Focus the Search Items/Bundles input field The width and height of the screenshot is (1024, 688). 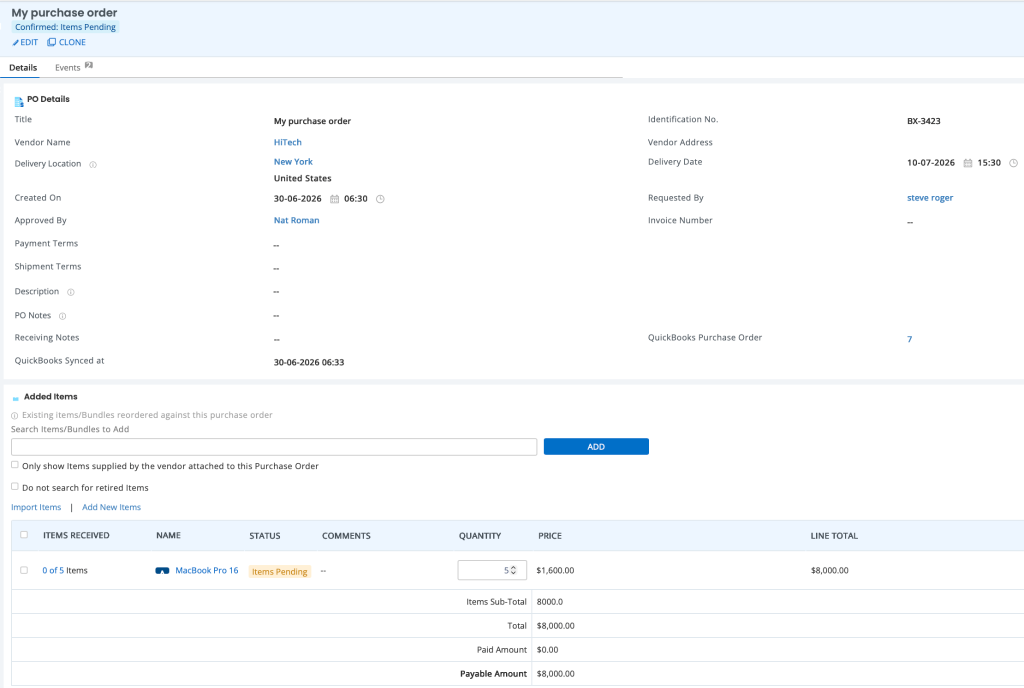coord(274,447)
